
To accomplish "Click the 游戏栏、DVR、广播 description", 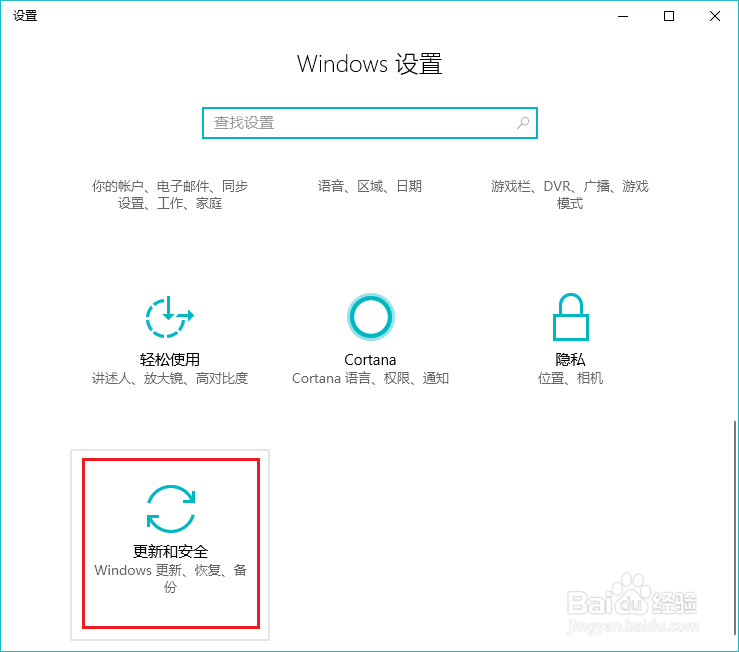I will [x=570, y=195].
